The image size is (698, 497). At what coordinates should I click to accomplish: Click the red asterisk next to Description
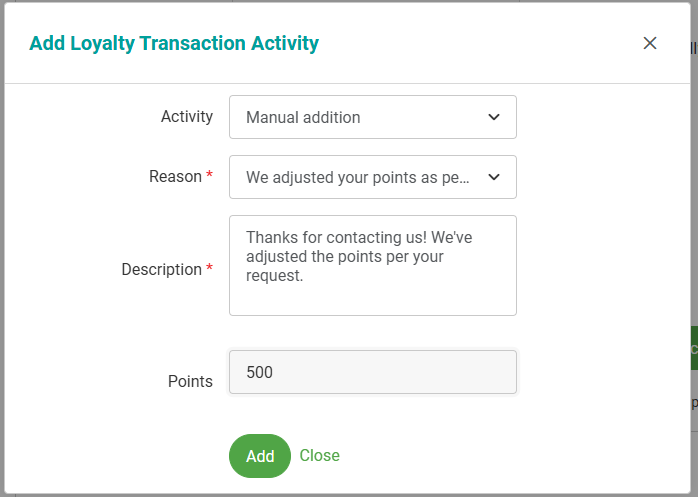click(209, 269)
